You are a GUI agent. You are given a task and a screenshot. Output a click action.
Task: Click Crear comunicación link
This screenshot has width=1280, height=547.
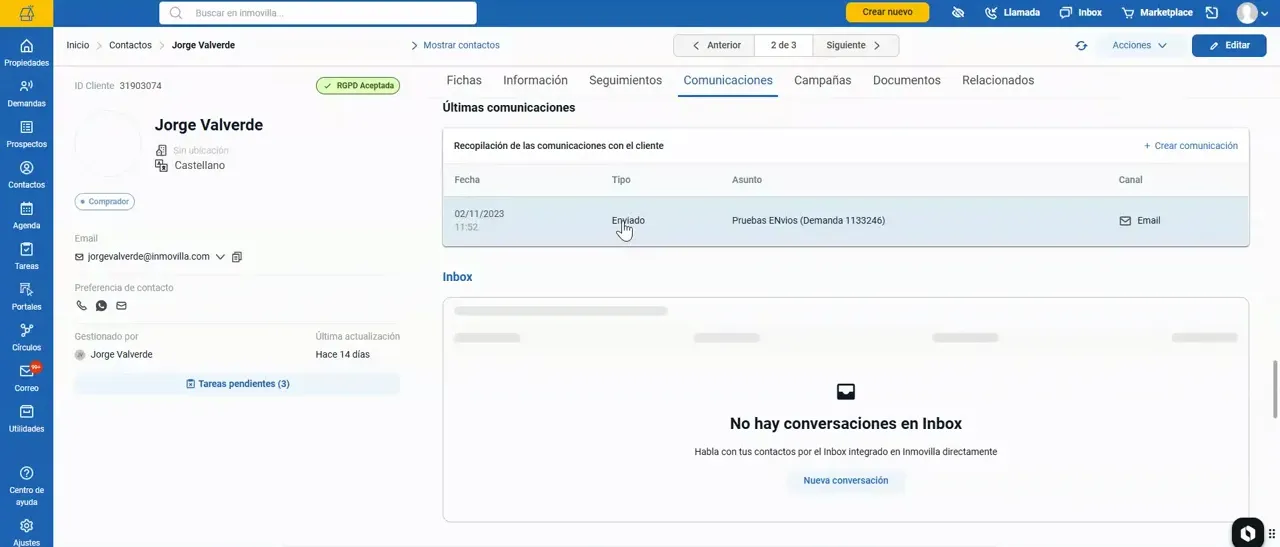[1191, 146]
